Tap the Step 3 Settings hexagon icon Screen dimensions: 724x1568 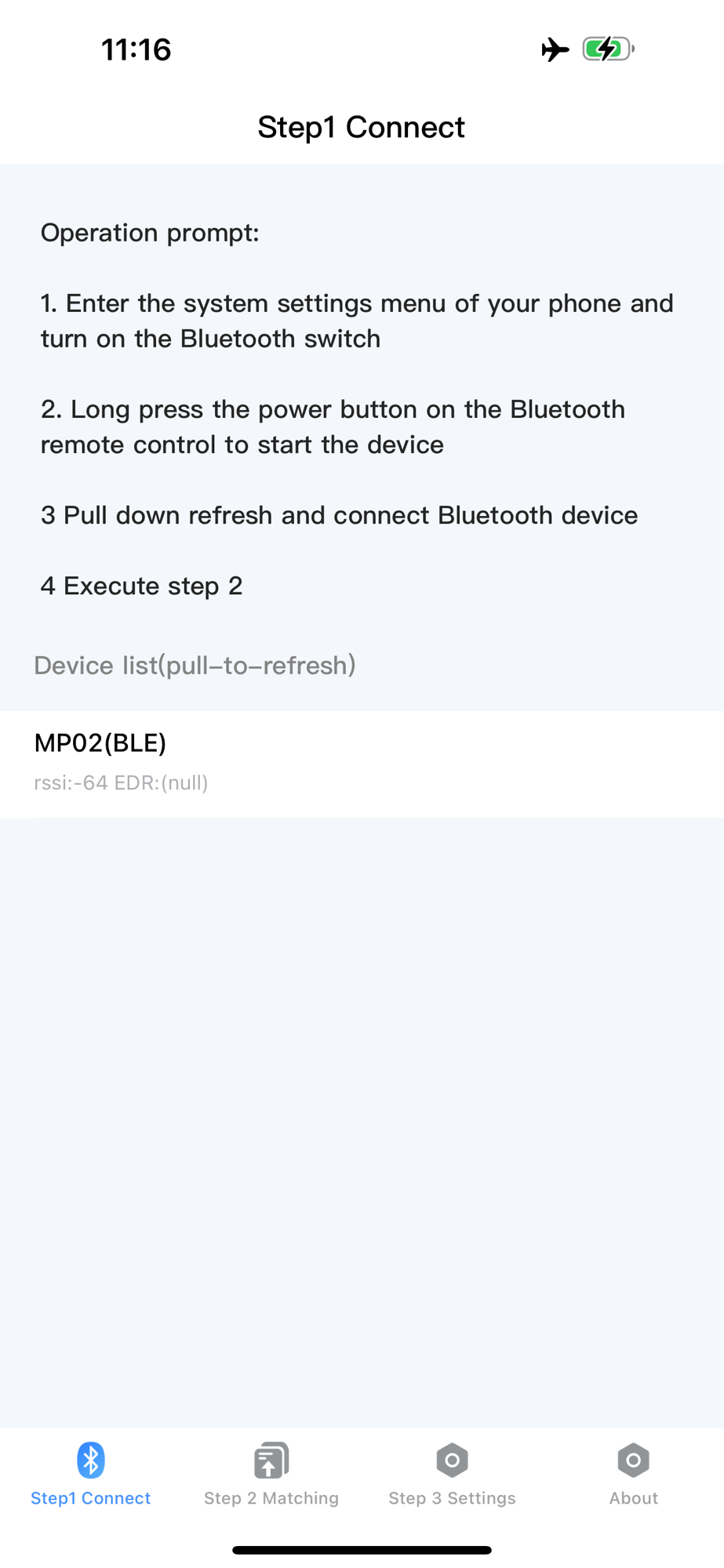point(453,1460)
